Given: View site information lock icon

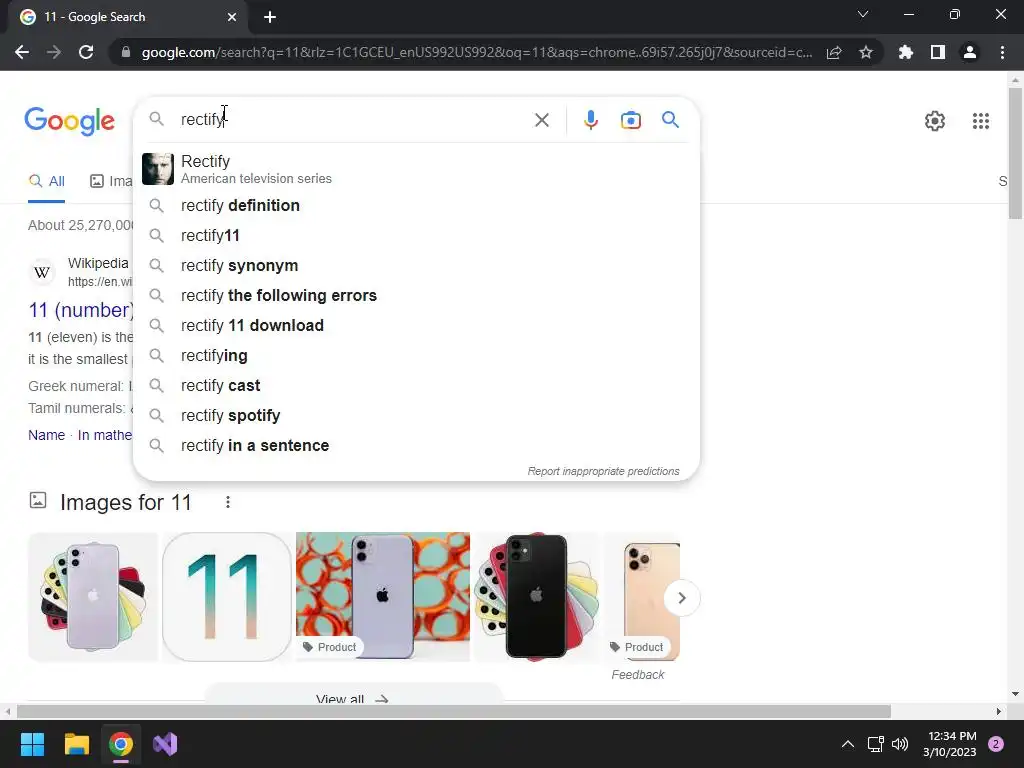Looking at the screenshot, I should point(126,52).
